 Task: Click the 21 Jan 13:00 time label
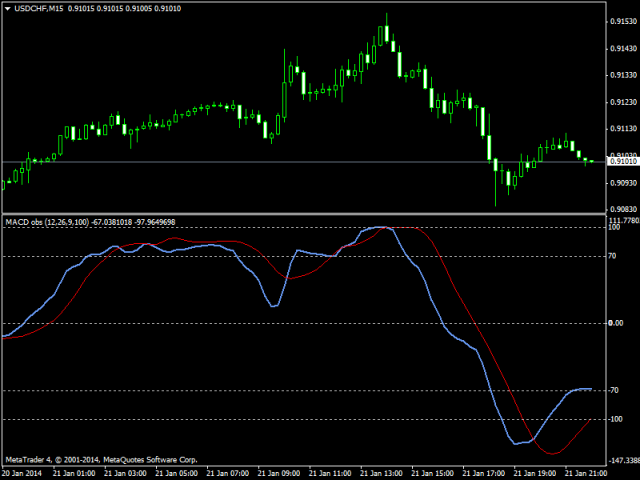(x=381, y=473)
